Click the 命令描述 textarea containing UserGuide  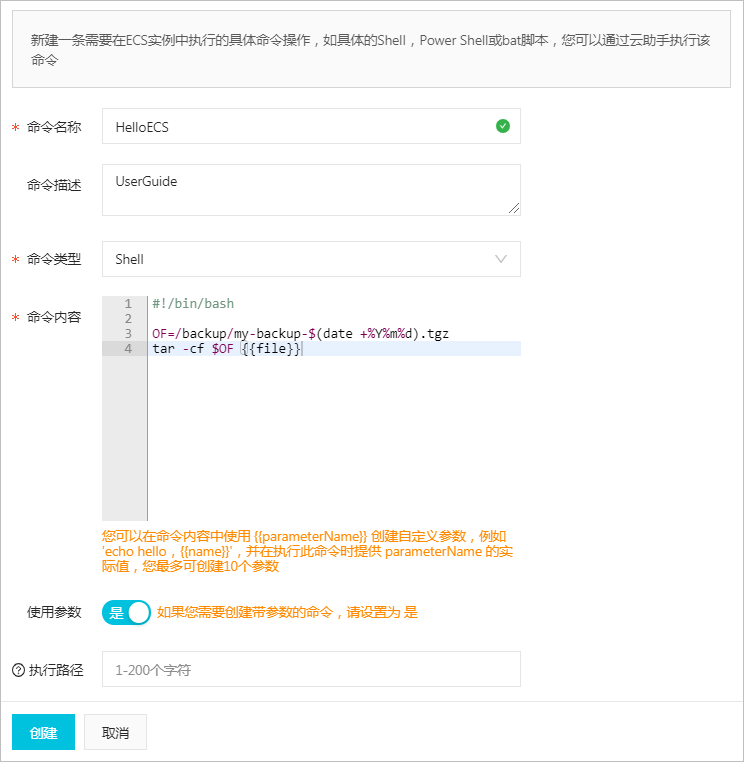click(311, 190)
